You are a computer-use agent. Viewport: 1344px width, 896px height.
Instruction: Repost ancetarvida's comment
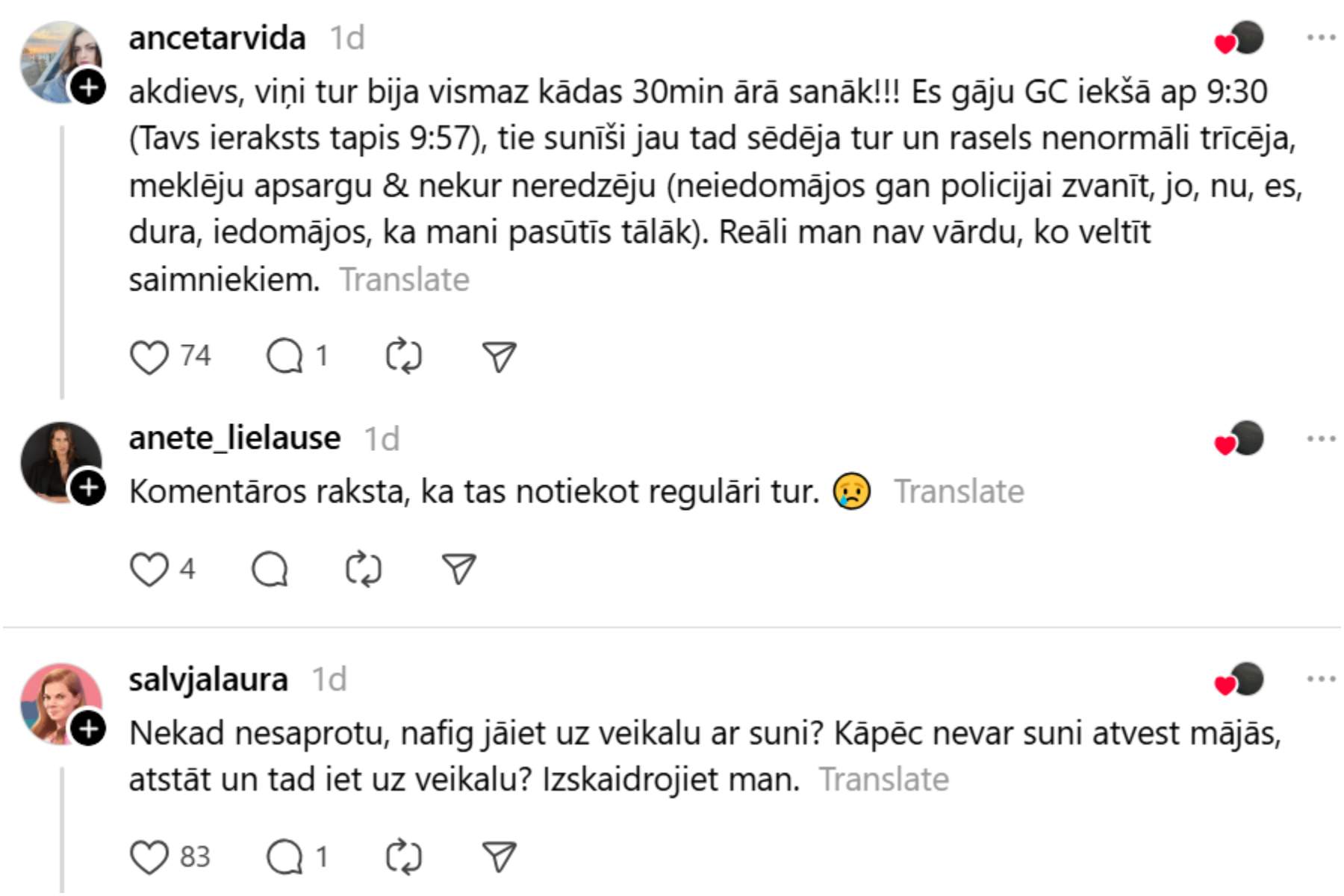pos(404,356)
